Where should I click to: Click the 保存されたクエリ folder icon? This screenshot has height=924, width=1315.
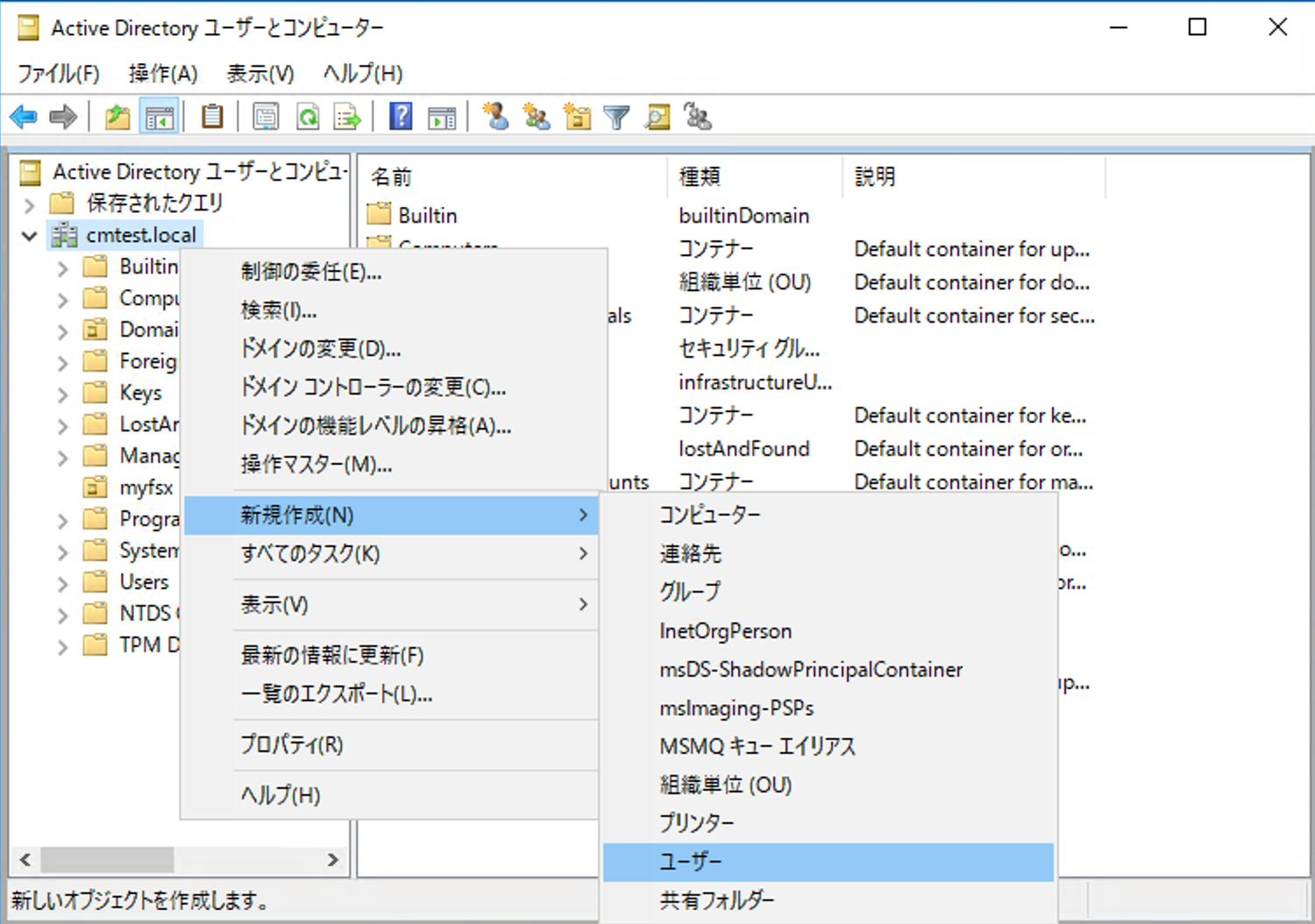pos(61,203)
